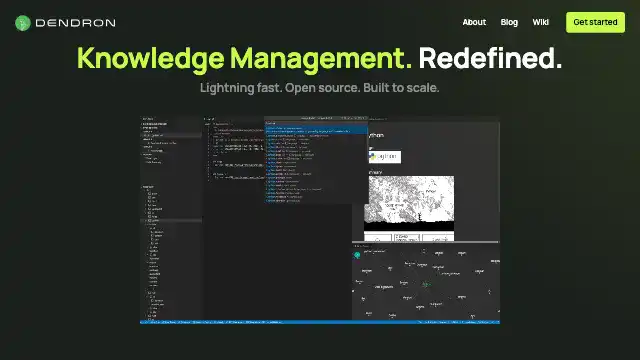
Task: Open the Blog page
Action: point(509,22)
